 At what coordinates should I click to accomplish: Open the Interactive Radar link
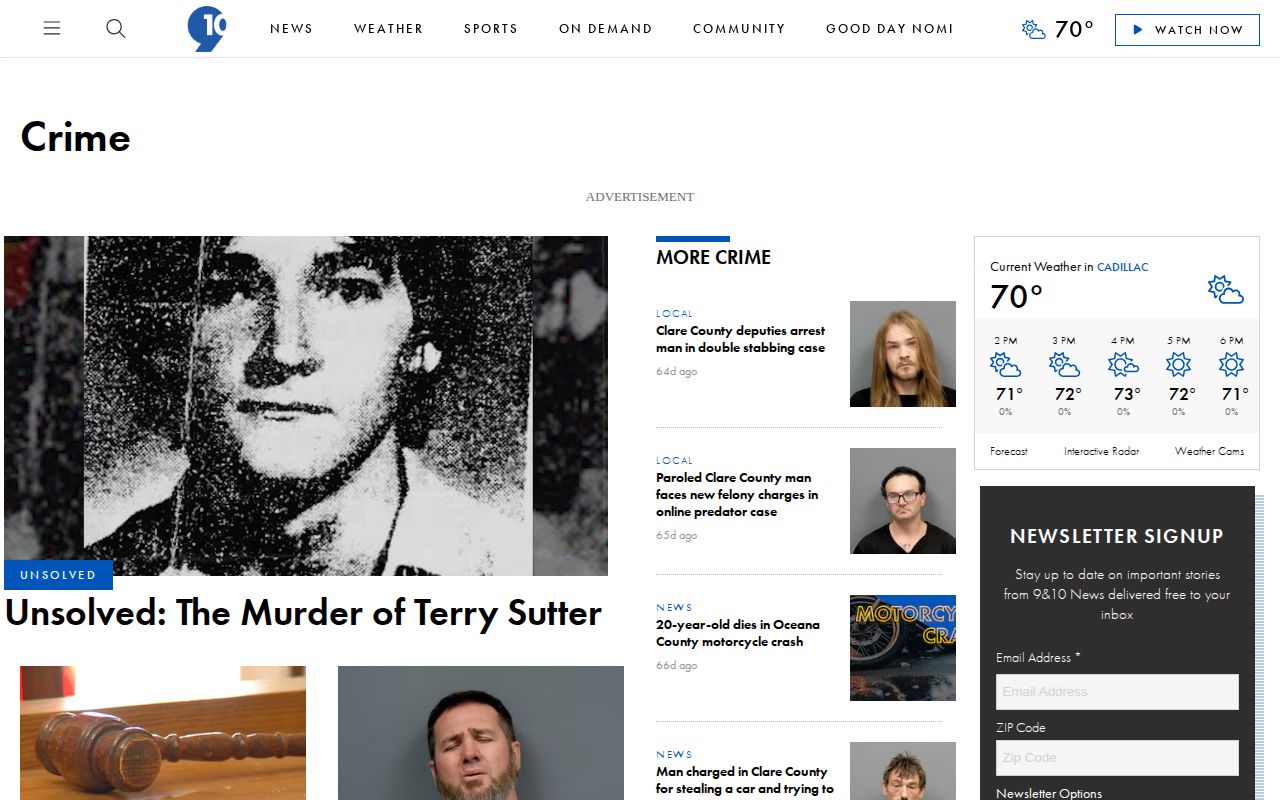coord(1101,451)
